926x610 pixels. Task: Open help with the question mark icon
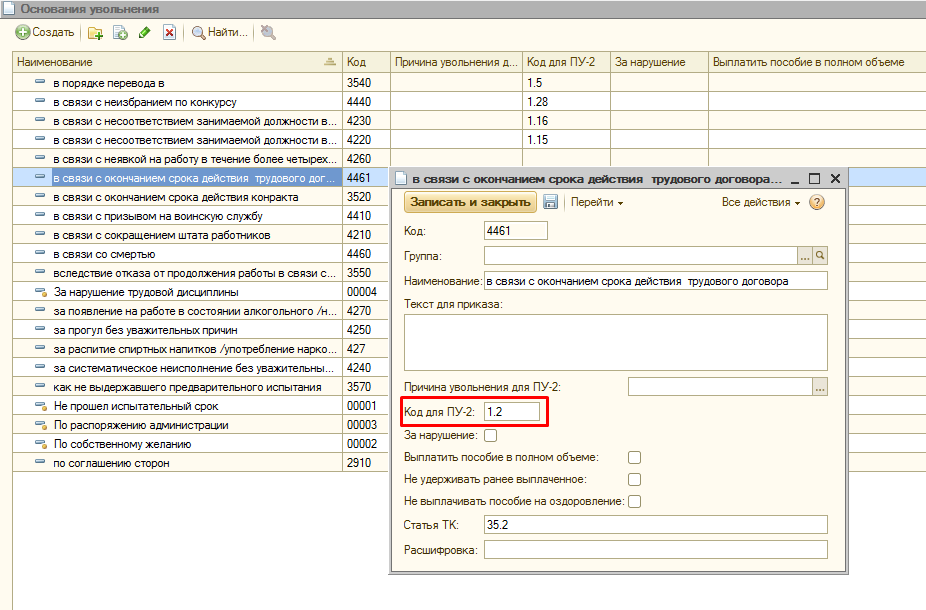[816, 202]
